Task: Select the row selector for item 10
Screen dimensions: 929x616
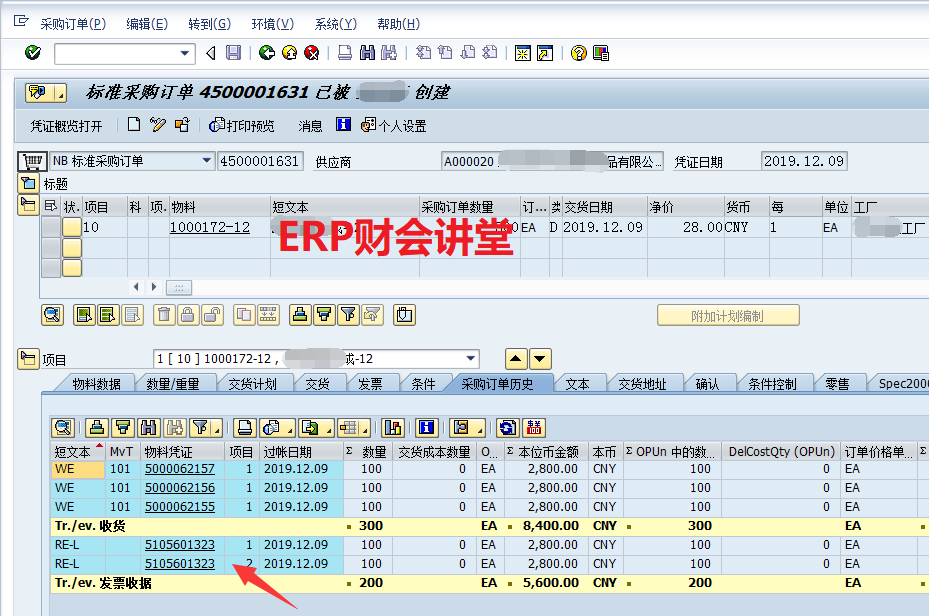Action: pyautogui.click(x=50, y=227)
